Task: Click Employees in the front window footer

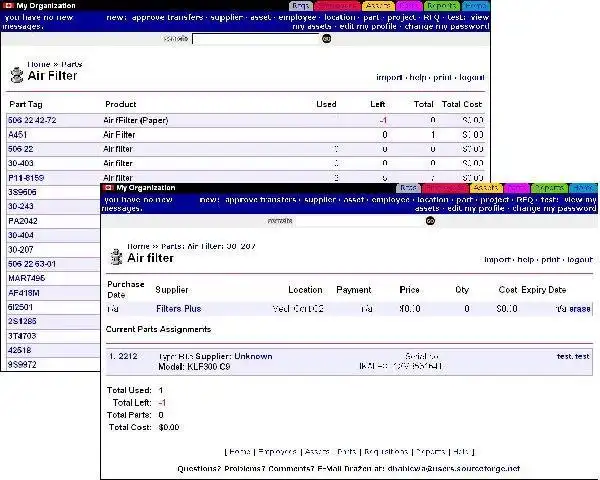Action: [x=277, y=452]
